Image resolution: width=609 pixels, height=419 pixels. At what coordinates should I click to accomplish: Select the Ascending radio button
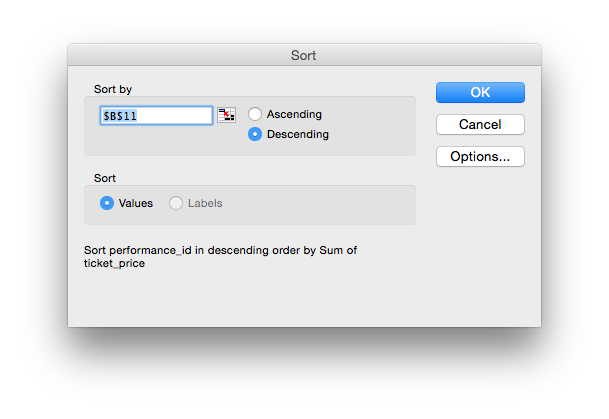[255, 114]
